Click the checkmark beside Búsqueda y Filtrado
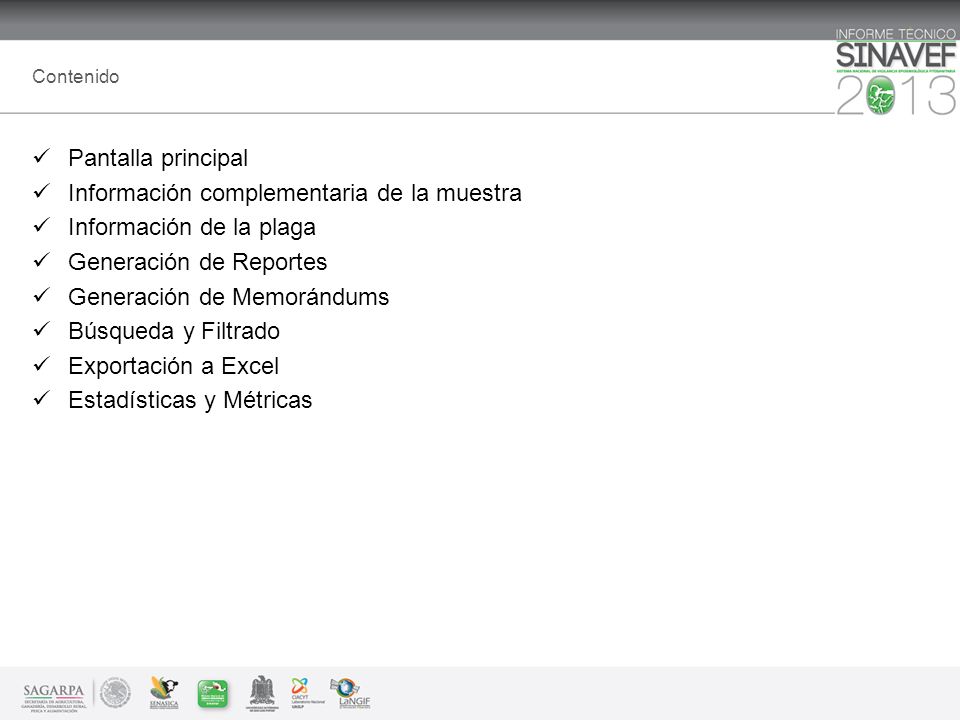The image size is (960, 720). pyautogui.click(x=41, y=329)
